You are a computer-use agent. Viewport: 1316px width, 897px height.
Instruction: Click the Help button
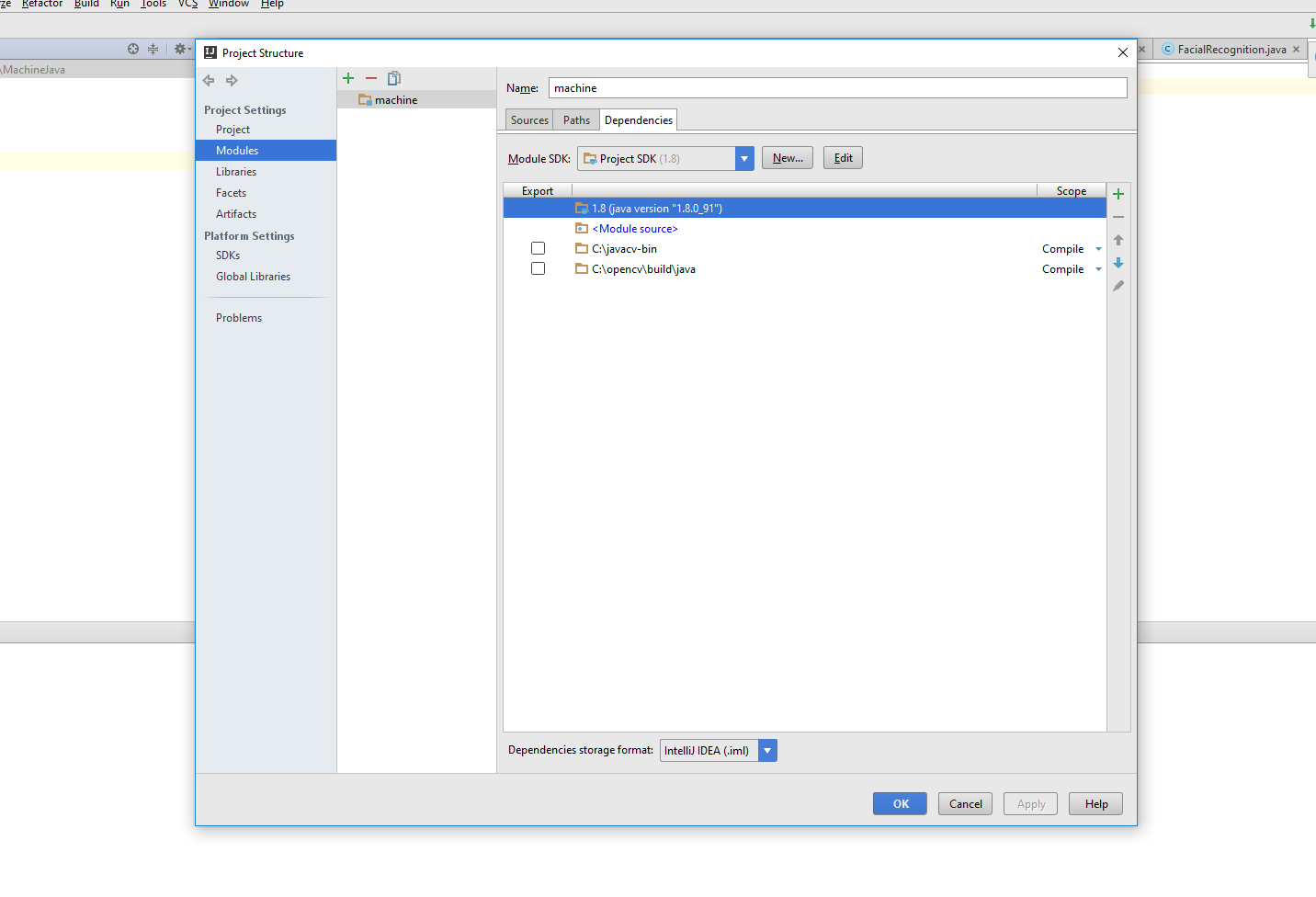click(x=1095, y=804)
